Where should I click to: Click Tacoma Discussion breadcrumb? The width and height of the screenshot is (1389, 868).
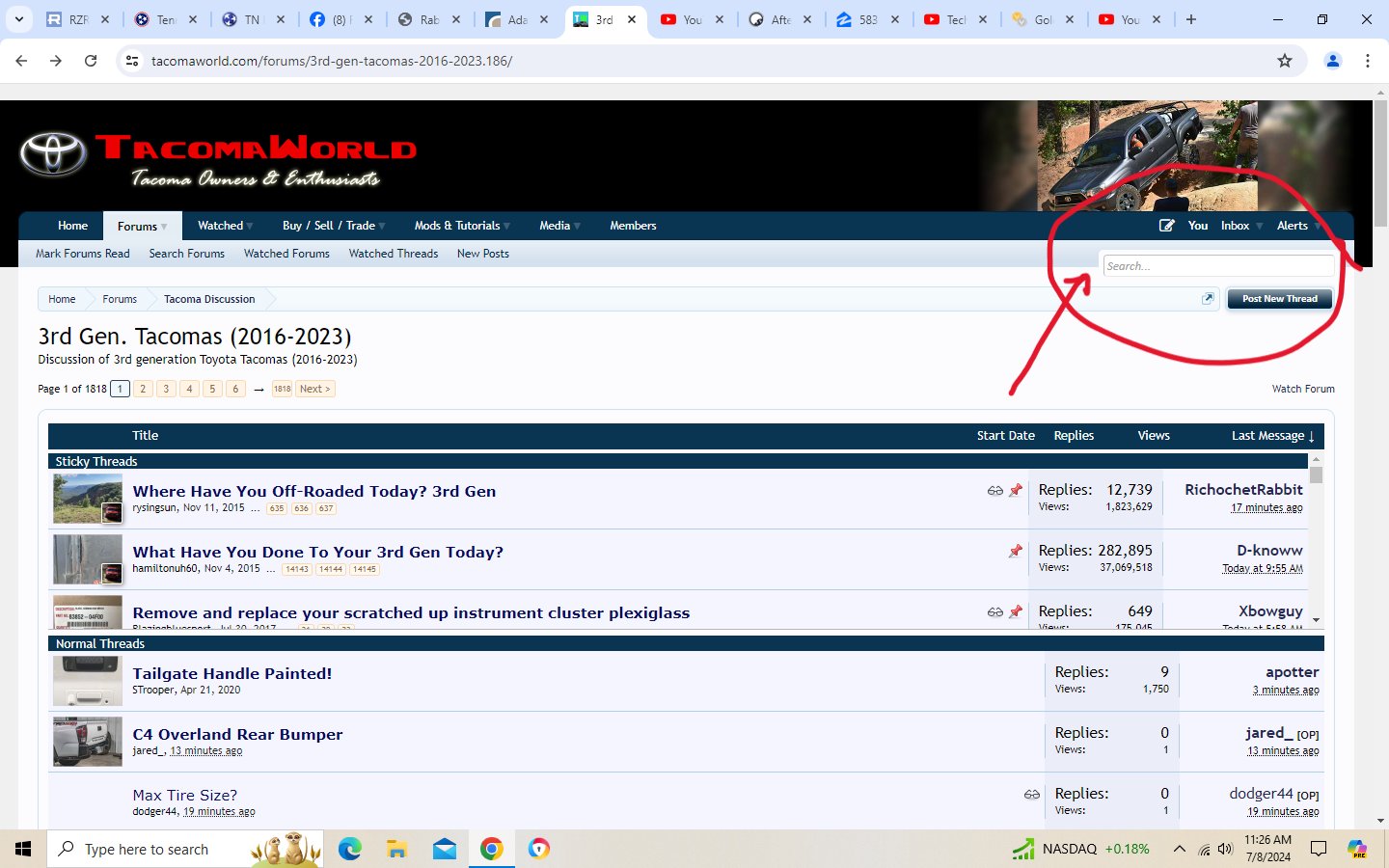coord(209,299)
